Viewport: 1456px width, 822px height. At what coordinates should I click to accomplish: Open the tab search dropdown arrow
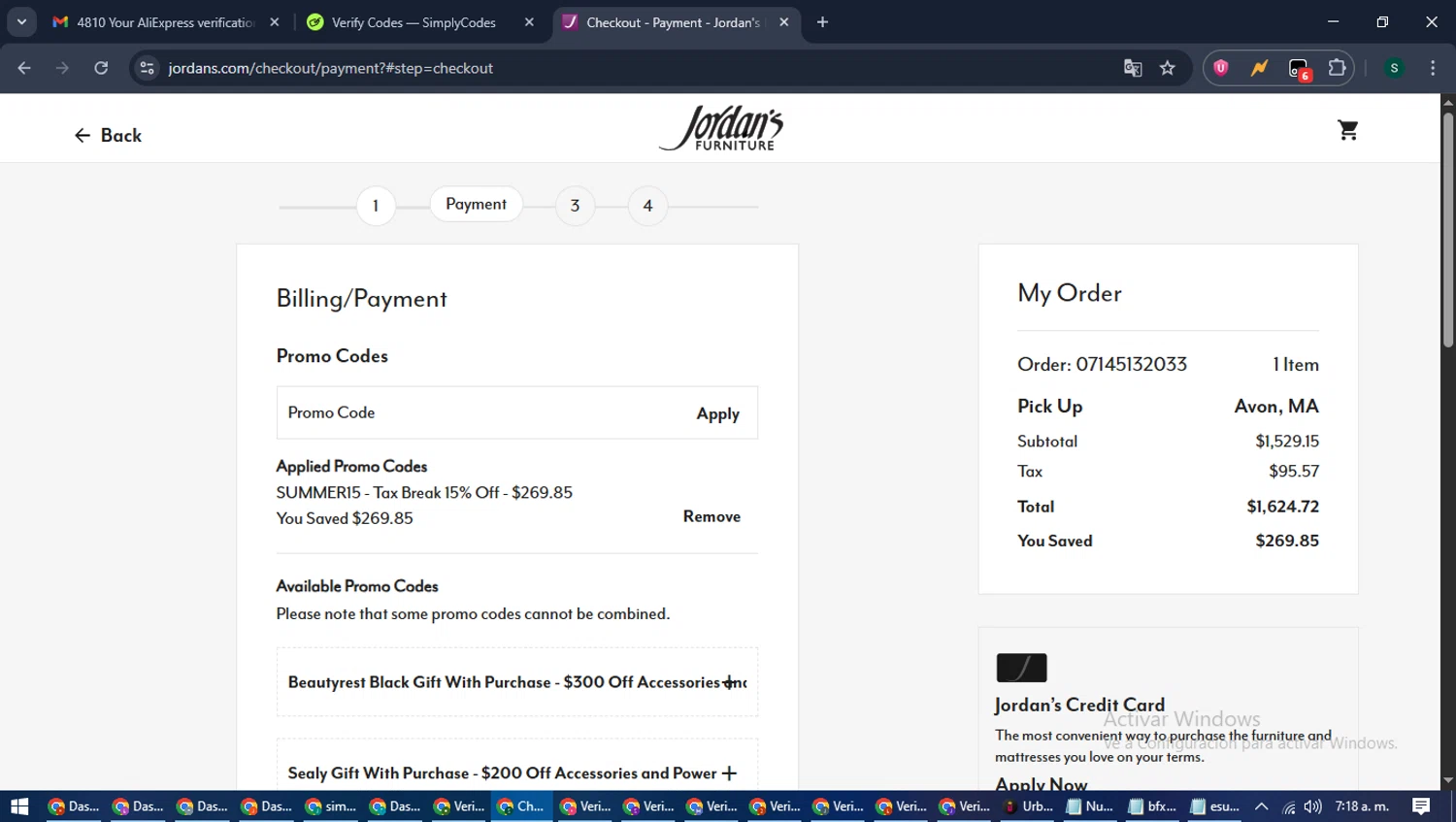[21, 22]
